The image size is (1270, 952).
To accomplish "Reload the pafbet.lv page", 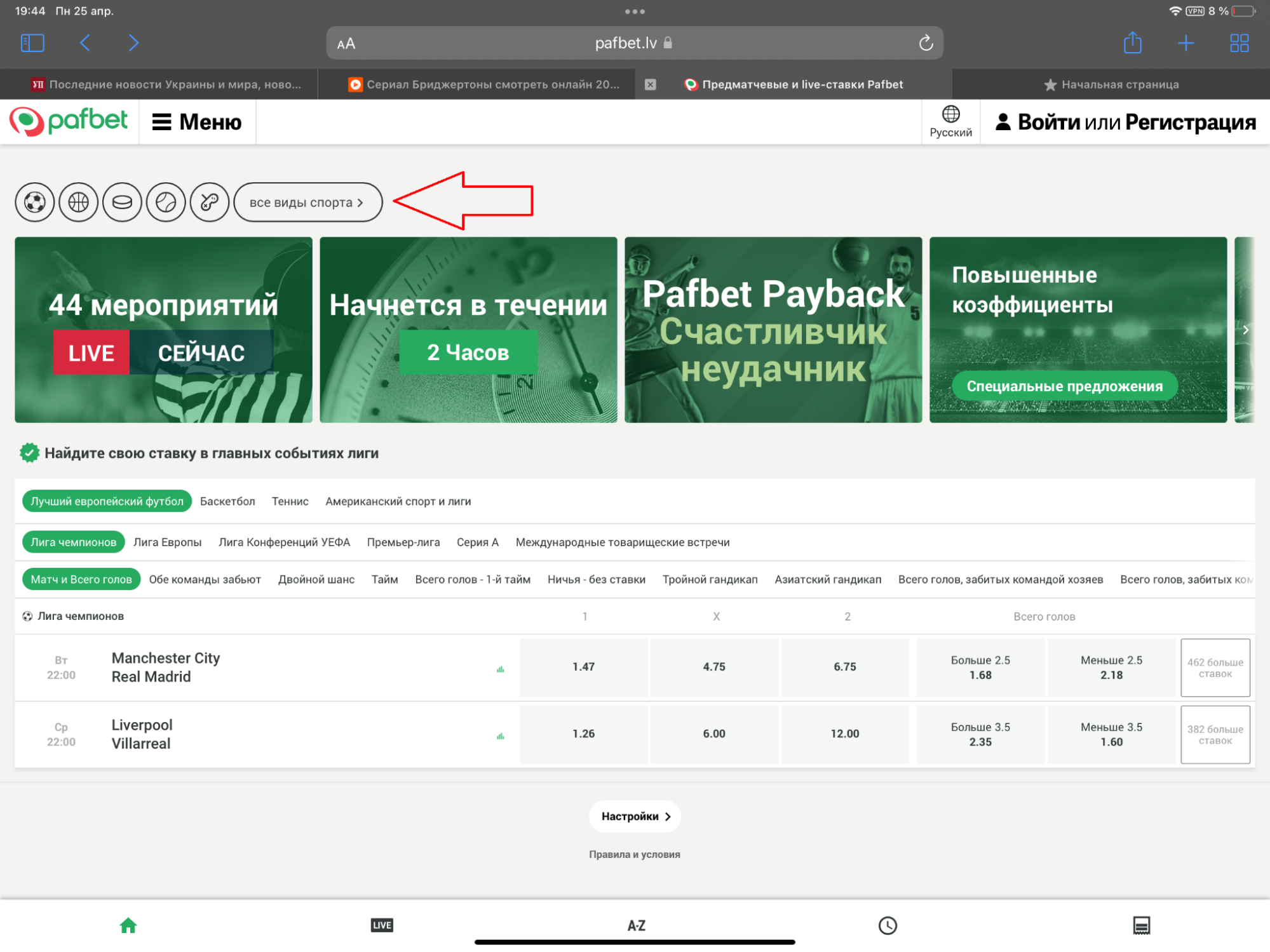I will (926, 43).
